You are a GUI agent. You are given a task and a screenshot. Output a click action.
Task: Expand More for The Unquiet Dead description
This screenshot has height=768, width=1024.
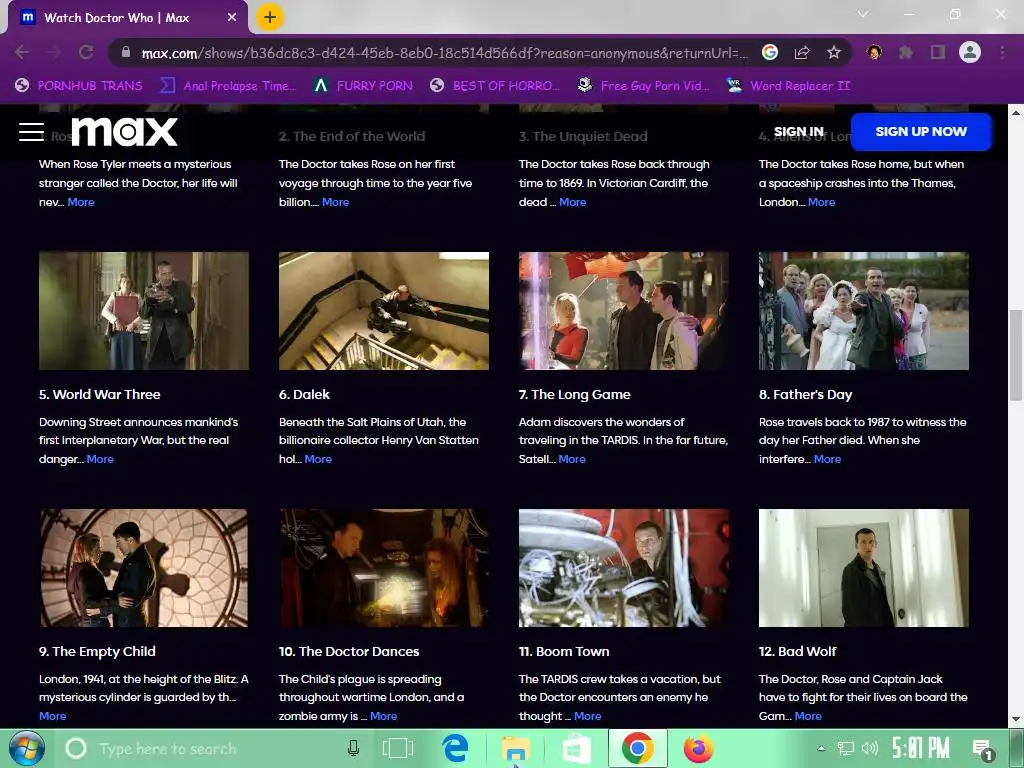click(573, 202)
